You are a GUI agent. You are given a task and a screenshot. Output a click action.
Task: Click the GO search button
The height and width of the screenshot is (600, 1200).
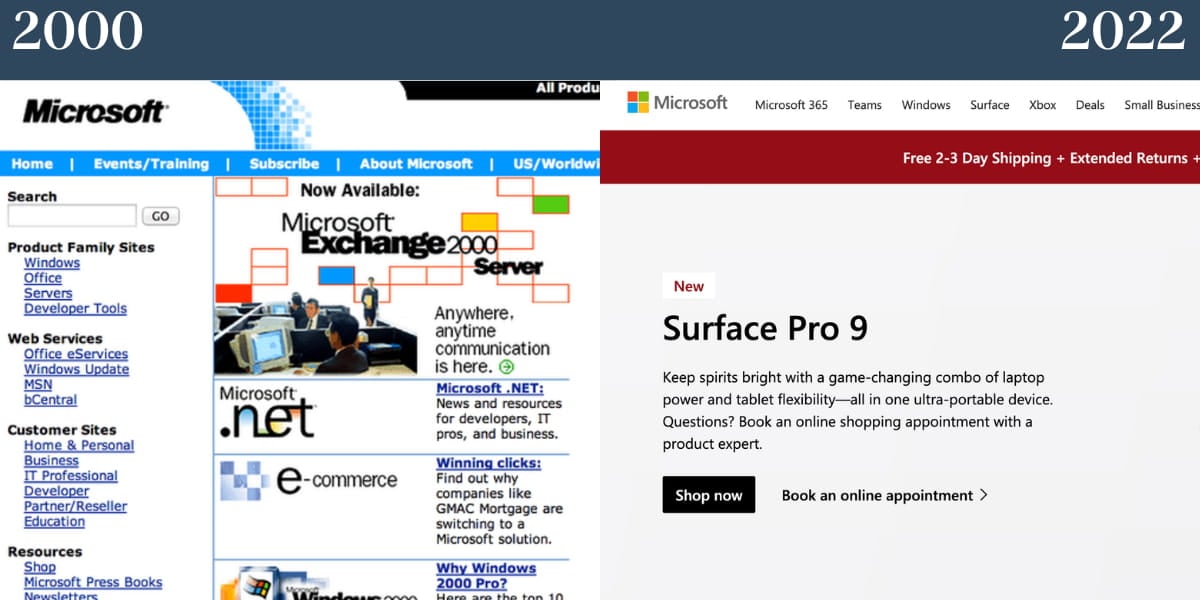click(x=161, y=216)
